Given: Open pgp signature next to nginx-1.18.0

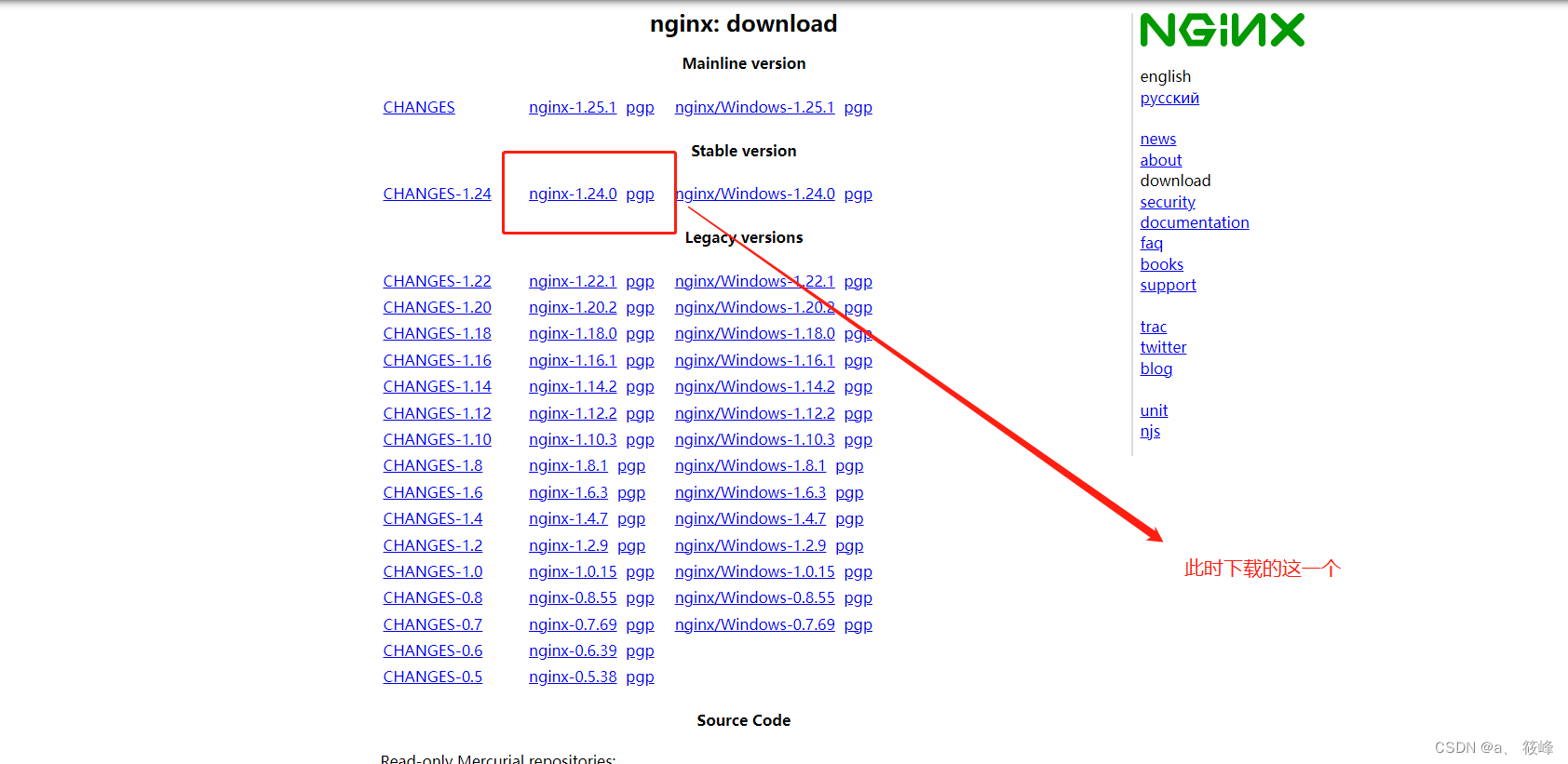Looking at the screenshot, I should [640, 333].
